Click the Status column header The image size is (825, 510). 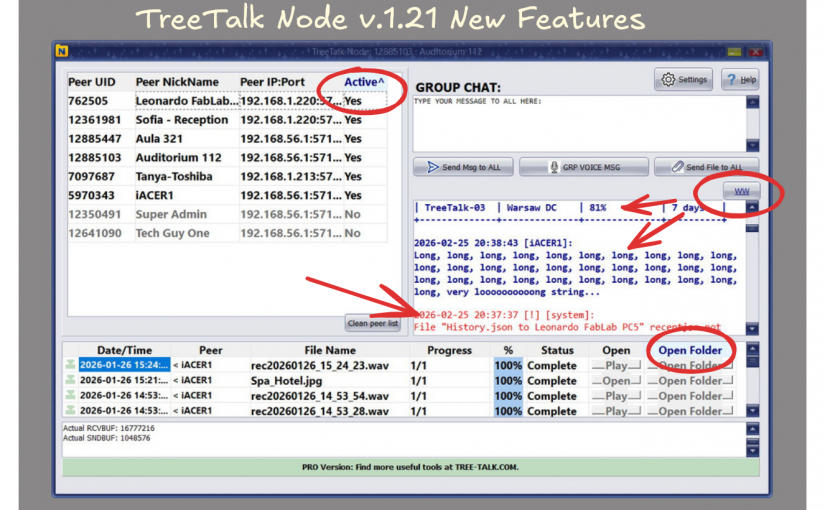pos(557,350)
